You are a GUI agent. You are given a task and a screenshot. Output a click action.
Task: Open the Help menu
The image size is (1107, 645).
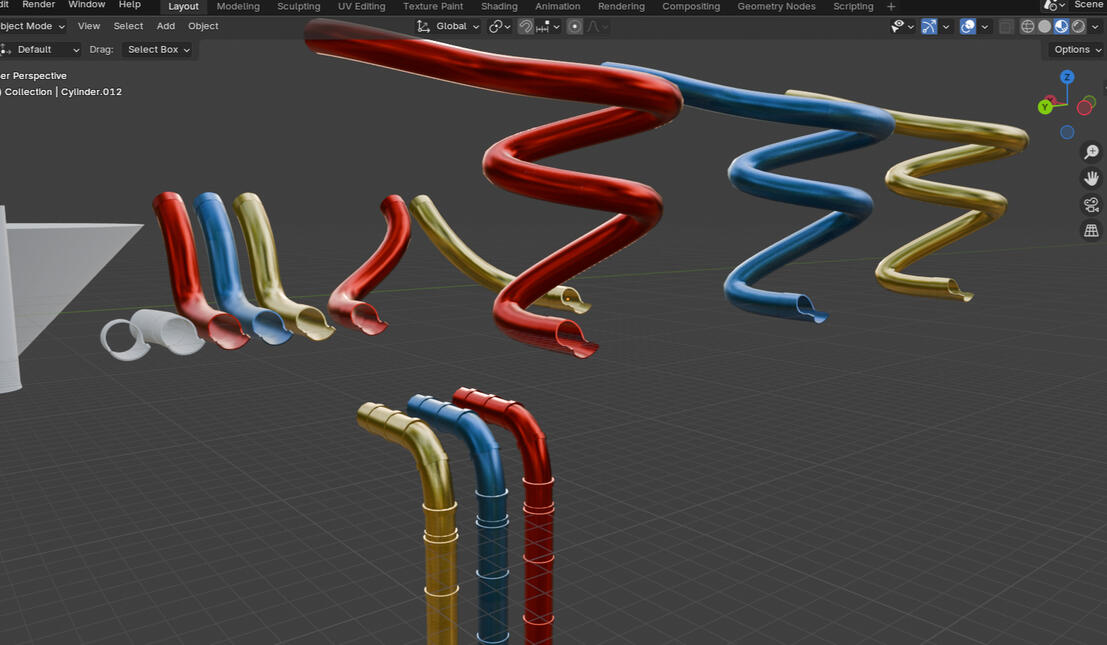tap(130, 5)
